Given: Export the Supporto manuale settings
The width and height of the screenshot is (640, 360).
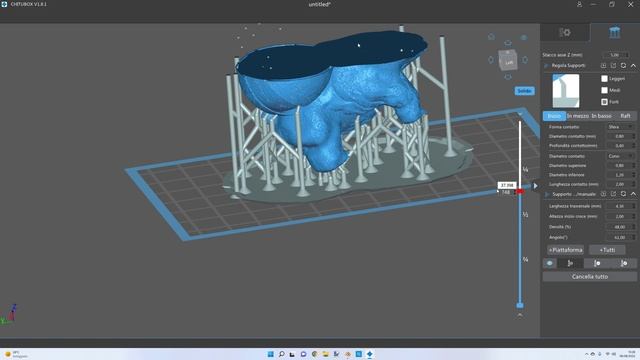Looking at the screenshot, I should [613, 194].
